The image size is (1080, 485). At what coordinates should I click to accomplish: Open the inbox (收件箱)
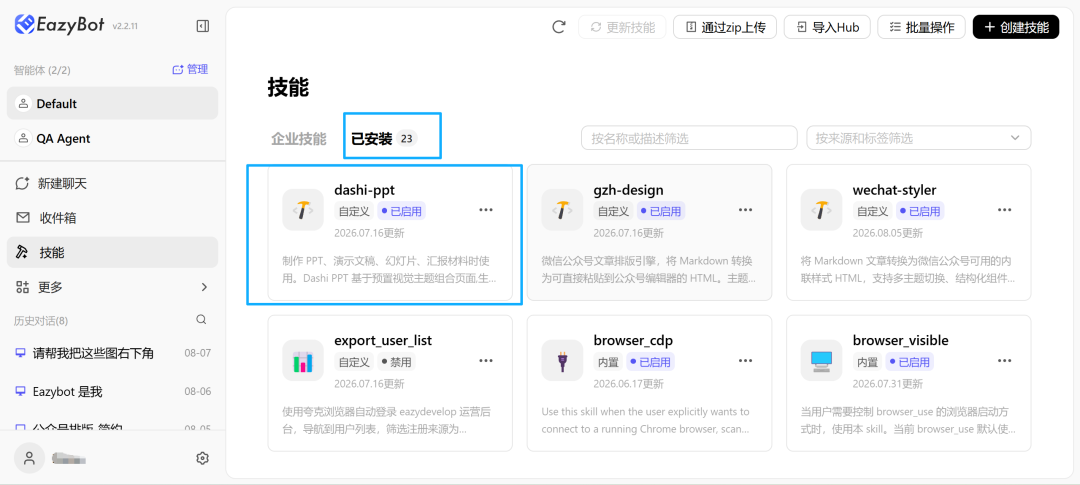pyautogui.click(x=112, y=218)
